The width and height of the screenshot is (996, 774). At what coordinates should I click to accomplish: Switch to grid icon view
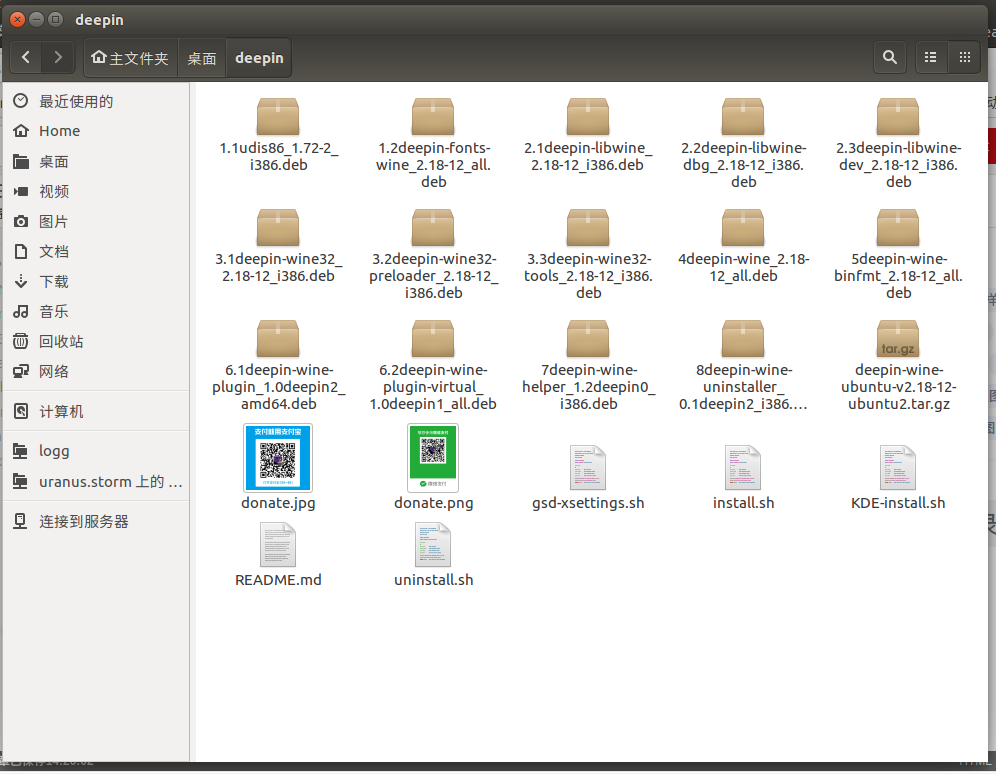[964, 58]
